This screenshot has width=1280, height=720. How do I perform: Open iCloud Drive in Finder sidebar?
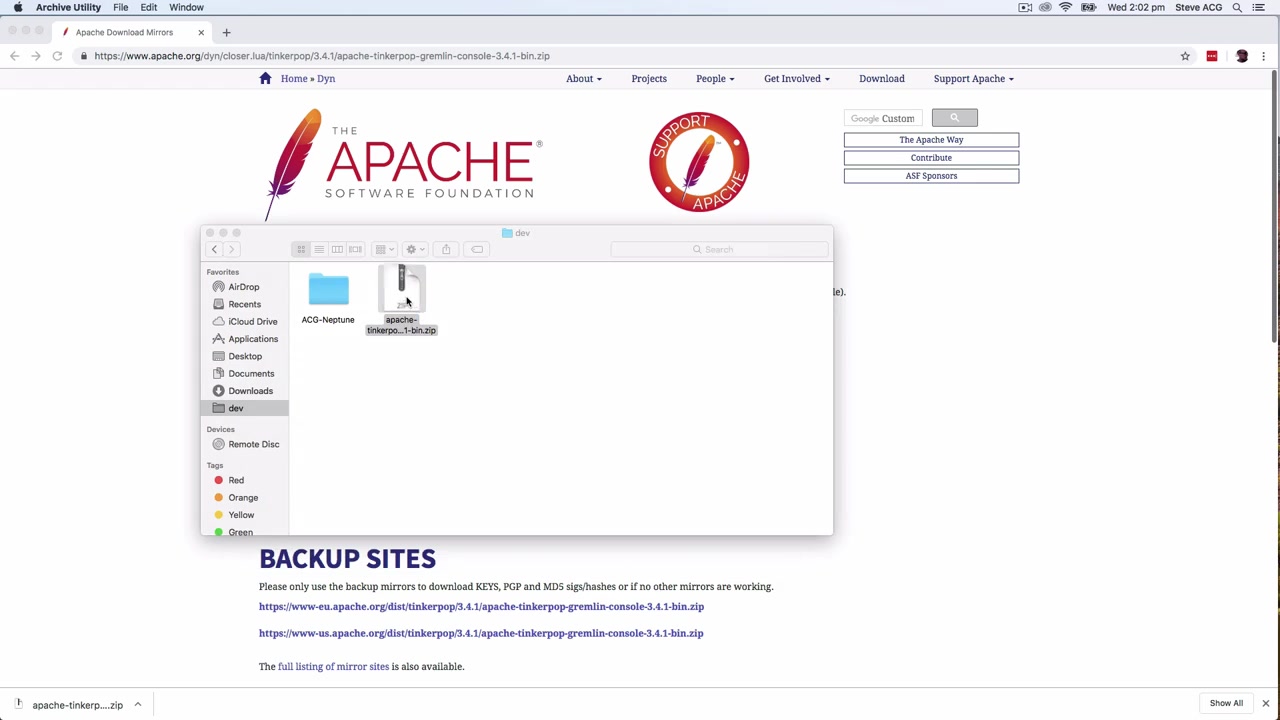pyautogui.click(x=252, y=321)
